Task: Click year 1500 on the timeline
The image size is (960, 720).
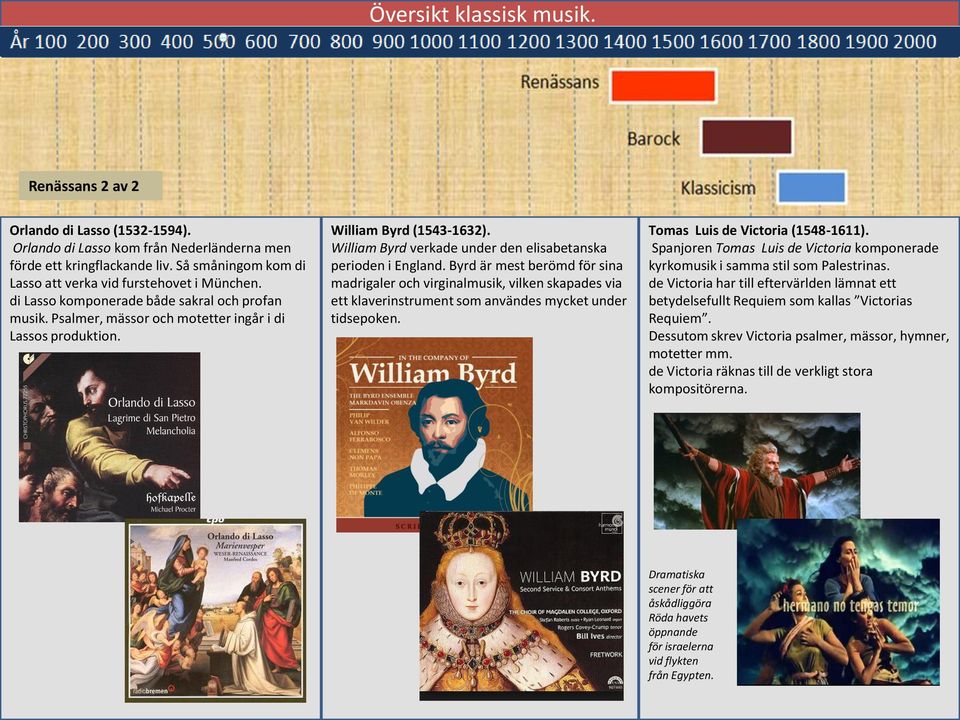Action: (x=672, y=42)
